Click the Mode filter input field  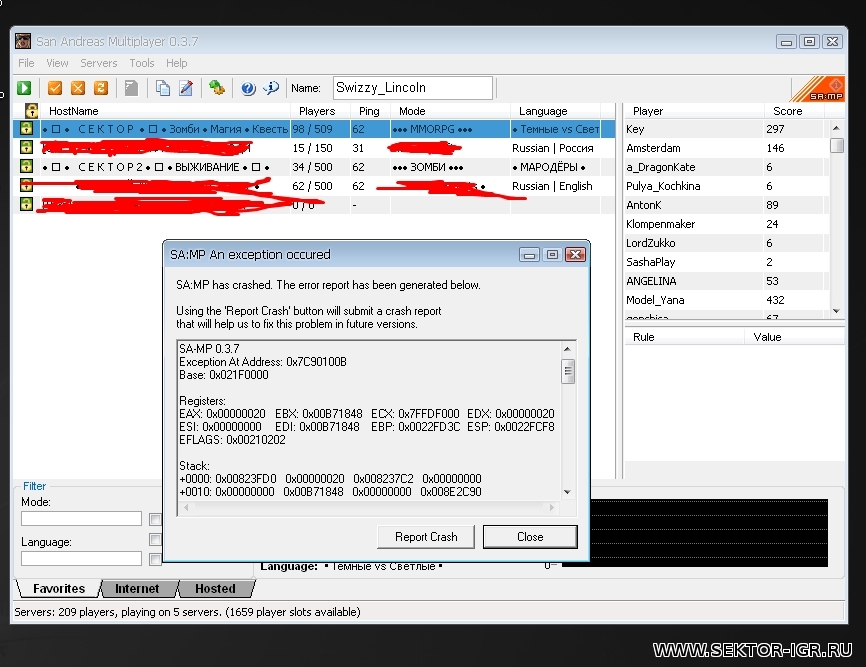81,518
